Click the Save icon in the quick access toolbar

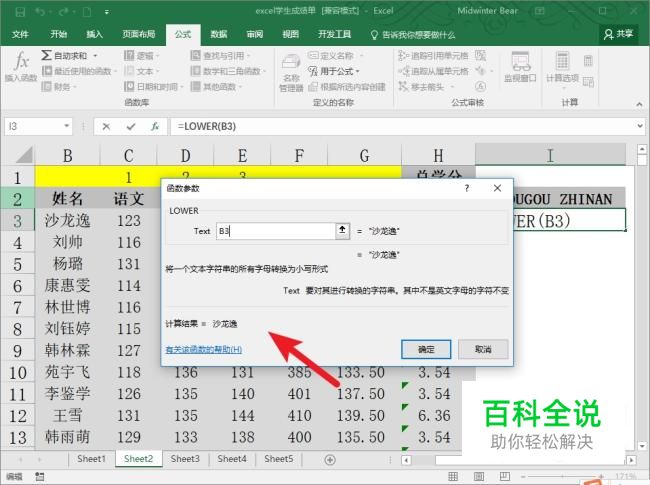pyautogui.click(x=20, y=12)
